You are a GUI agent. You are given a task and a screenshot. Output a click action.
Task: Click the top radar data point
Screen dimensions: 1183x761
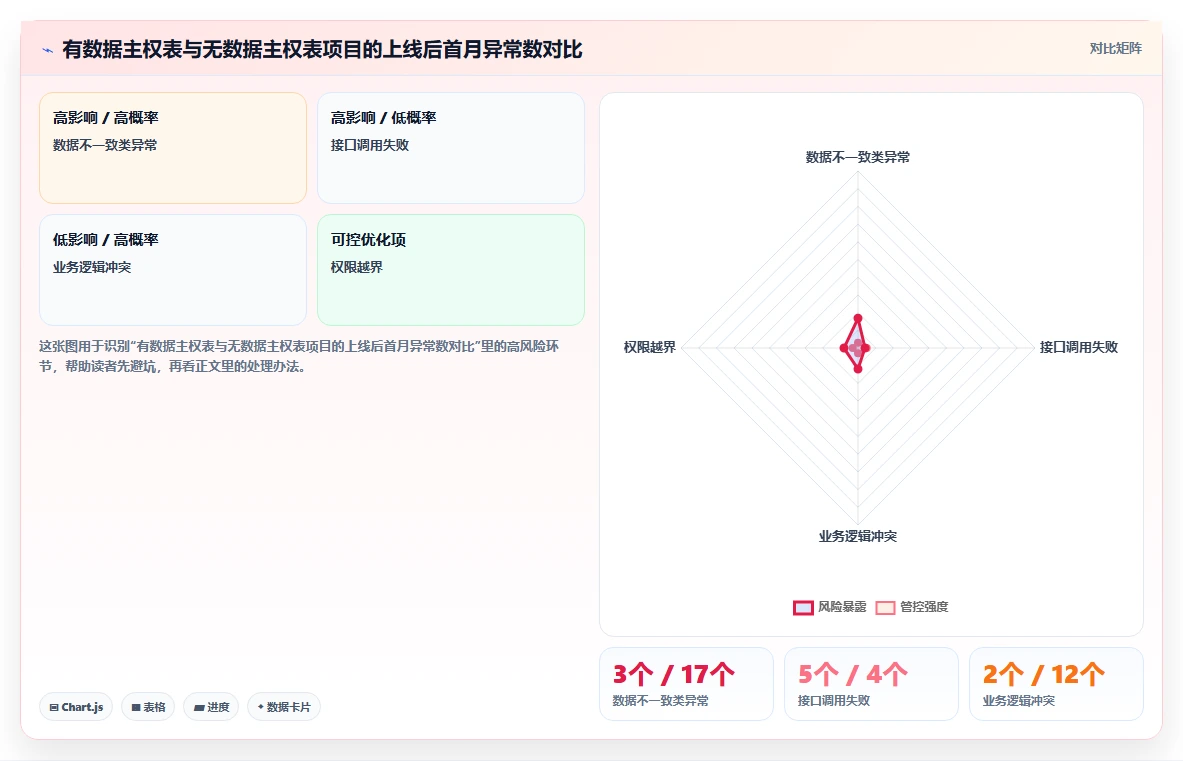pos(858,318)
